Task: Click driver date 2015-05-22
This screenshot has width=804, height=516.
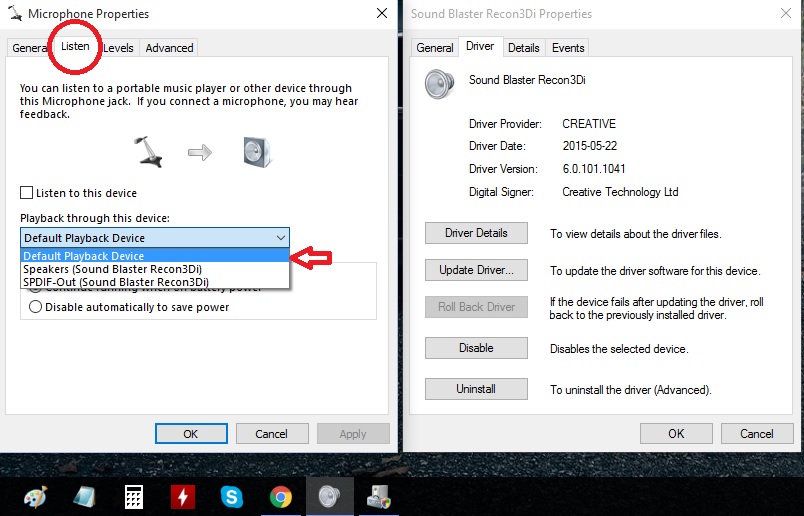Action: click(590, 146)
